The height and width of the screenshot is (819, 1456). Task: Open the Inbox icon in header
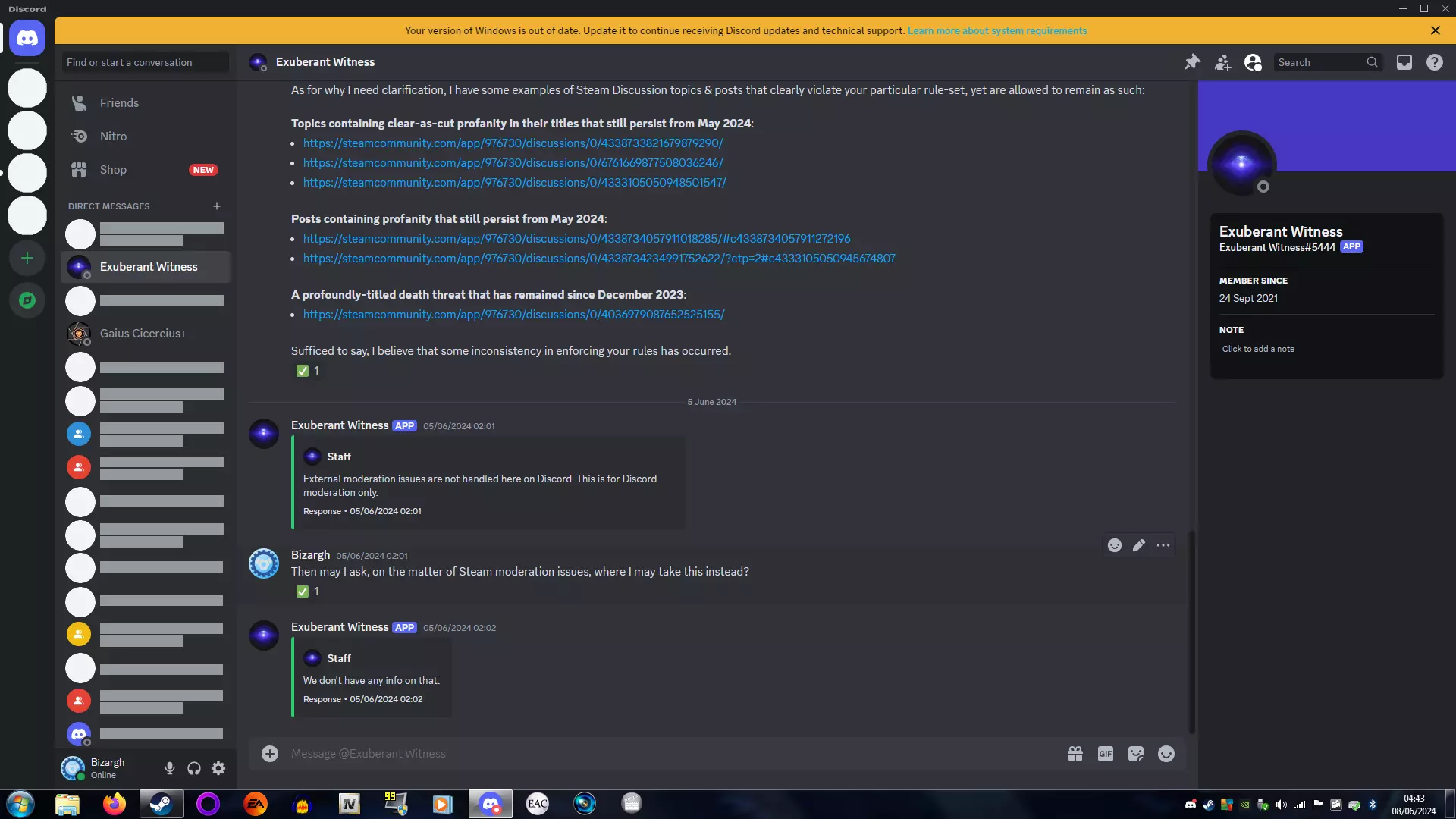click(1404, 62)
